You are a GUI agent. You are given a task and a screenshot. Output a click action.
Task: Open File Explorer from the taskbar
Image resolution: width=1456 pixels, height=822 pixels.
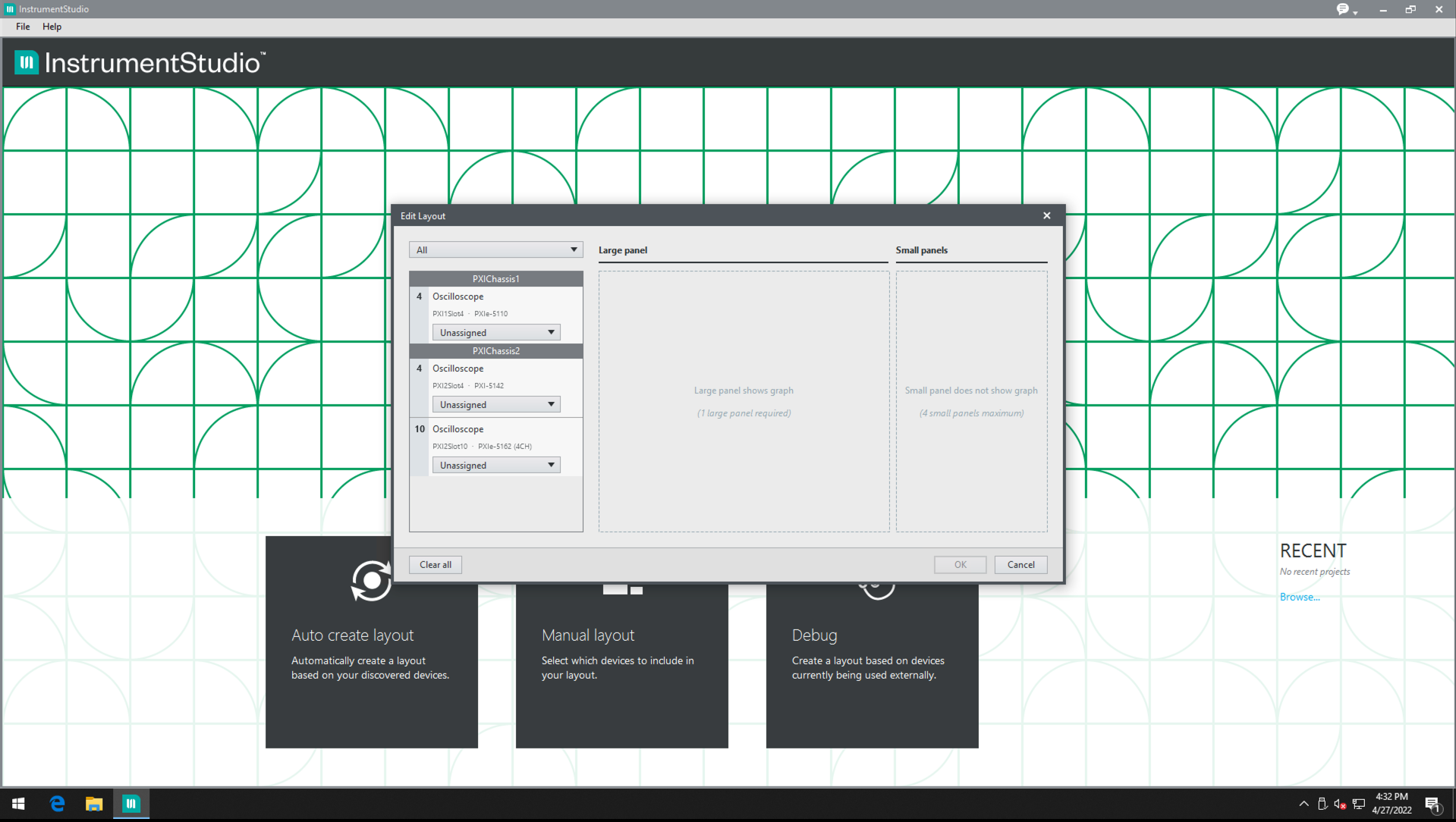94,804
